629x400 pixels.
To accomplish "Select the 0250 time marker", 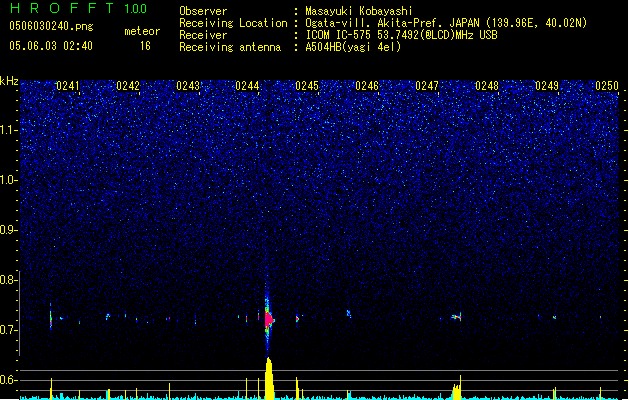I will point(607,86).
